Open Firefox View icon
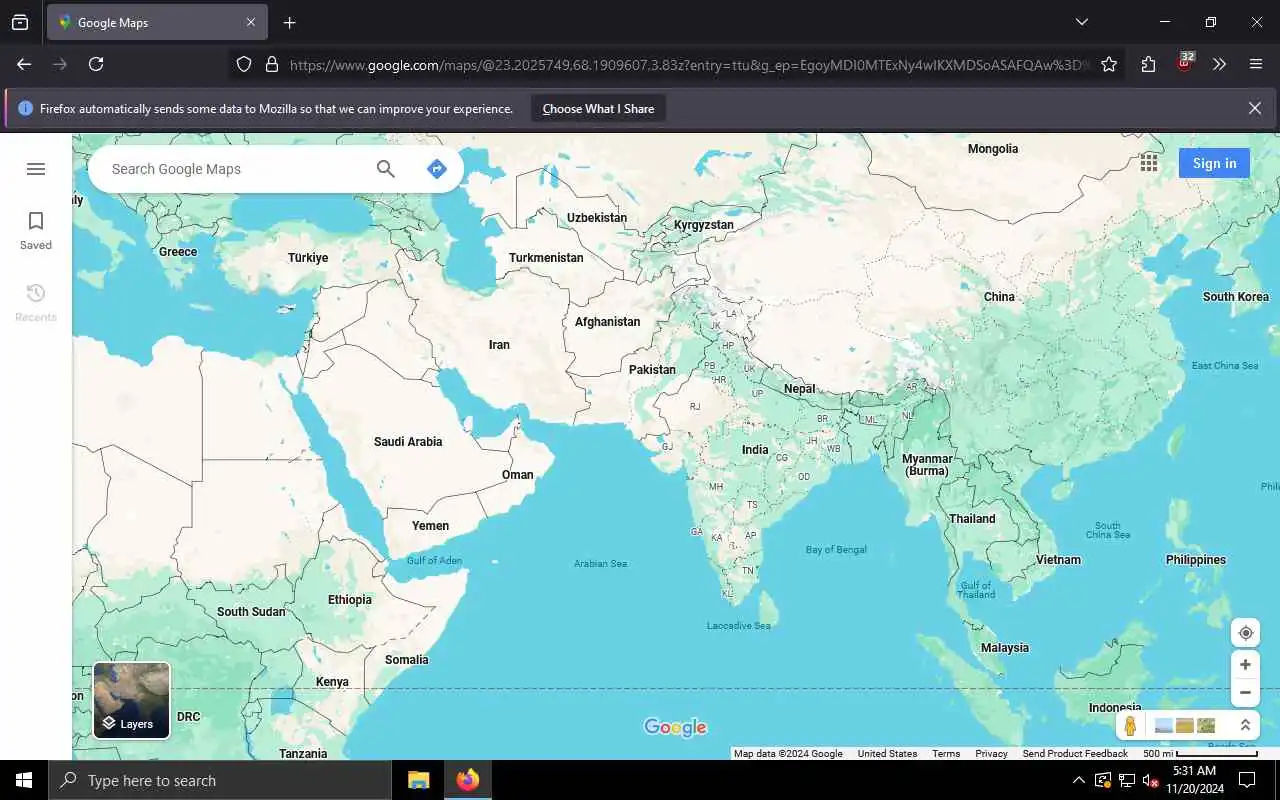The width and height of the screenshot is (1280, 800). coord(20,22)
